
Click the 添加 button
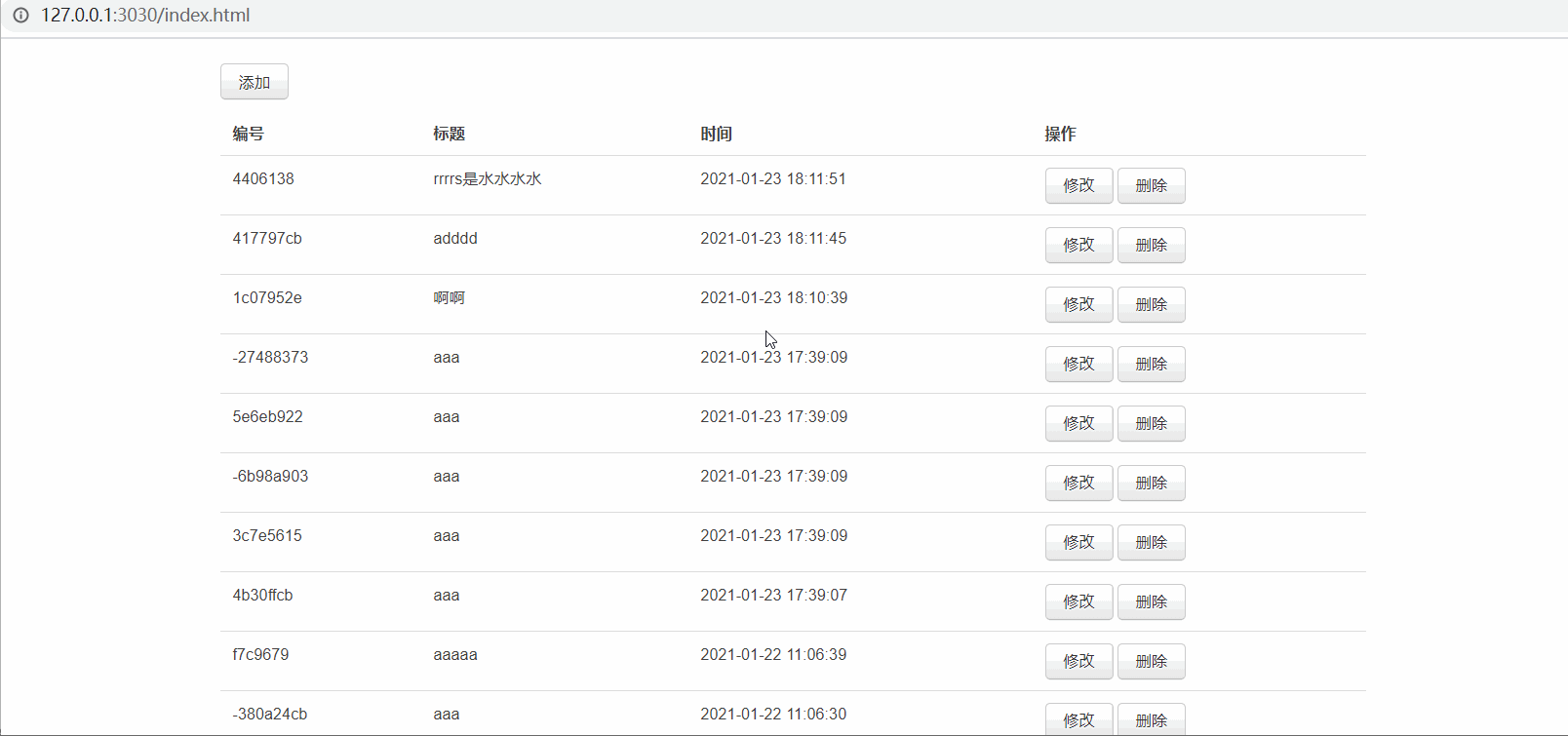pos(255,82)
